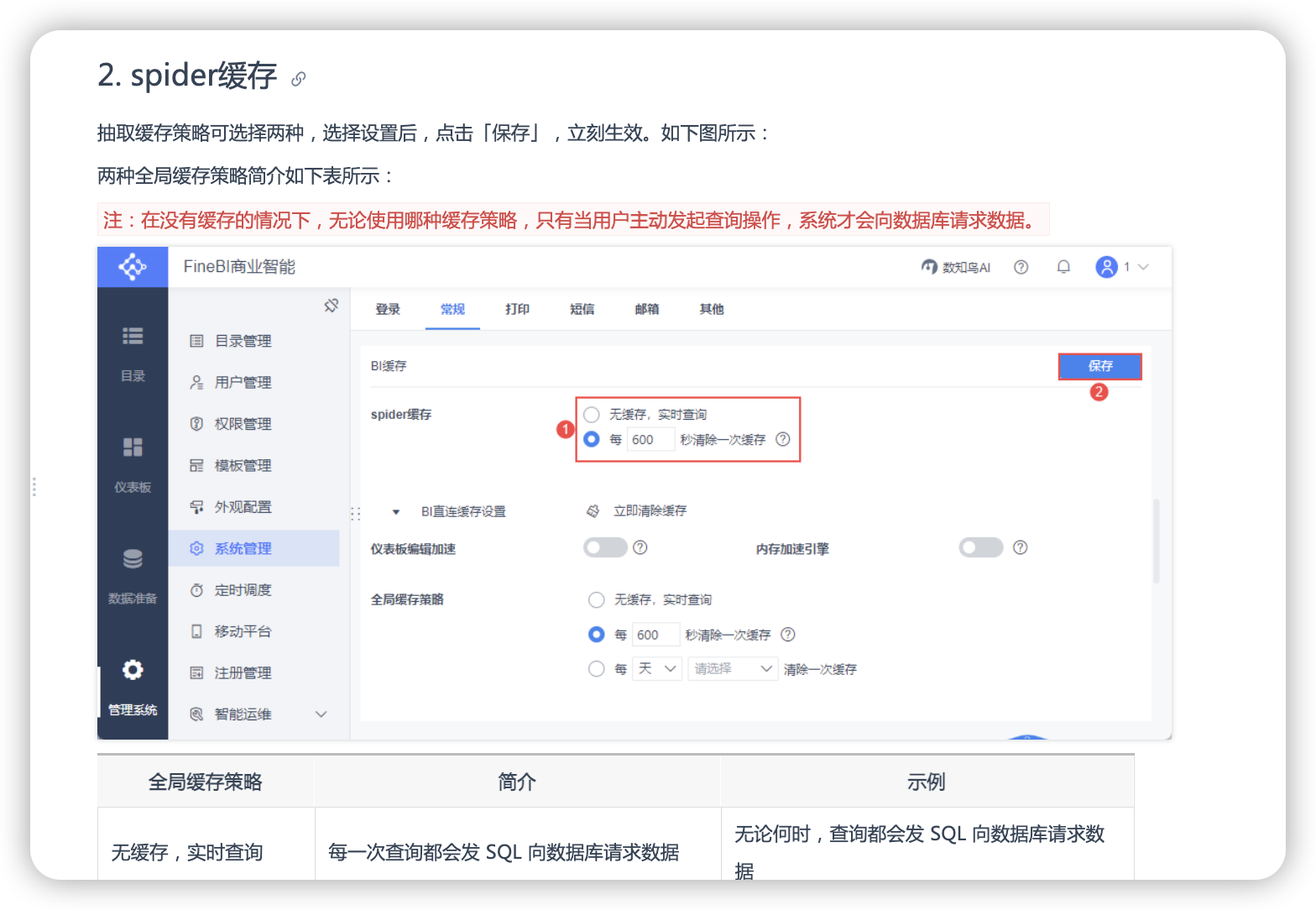This screenshot has height=910, width=1316.
Task: Click the red note starting with 注：在没有缓存的情况下
Action: (573, 220)
